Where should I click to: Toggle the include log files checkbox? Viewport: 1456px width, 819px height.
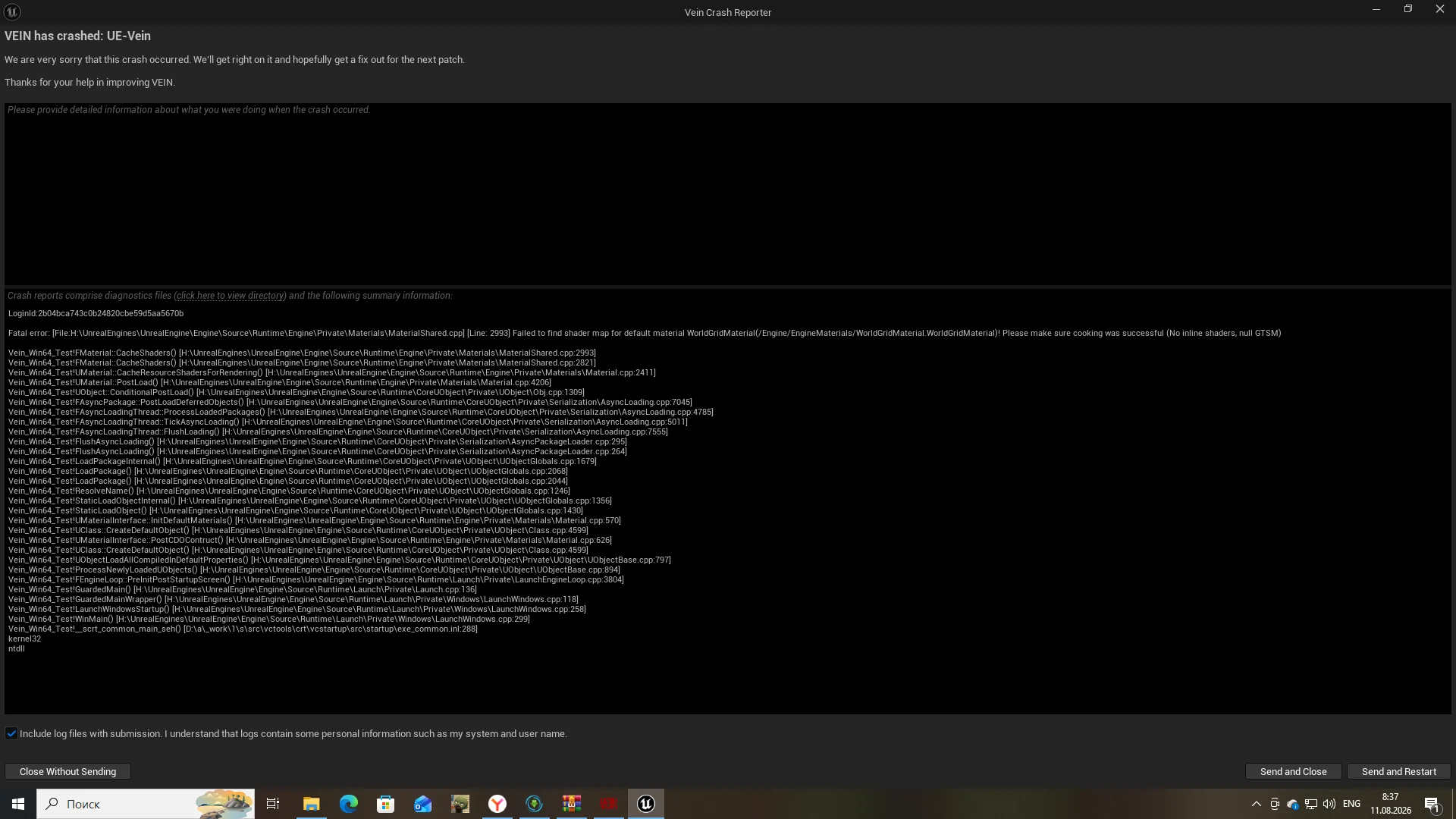11,733
